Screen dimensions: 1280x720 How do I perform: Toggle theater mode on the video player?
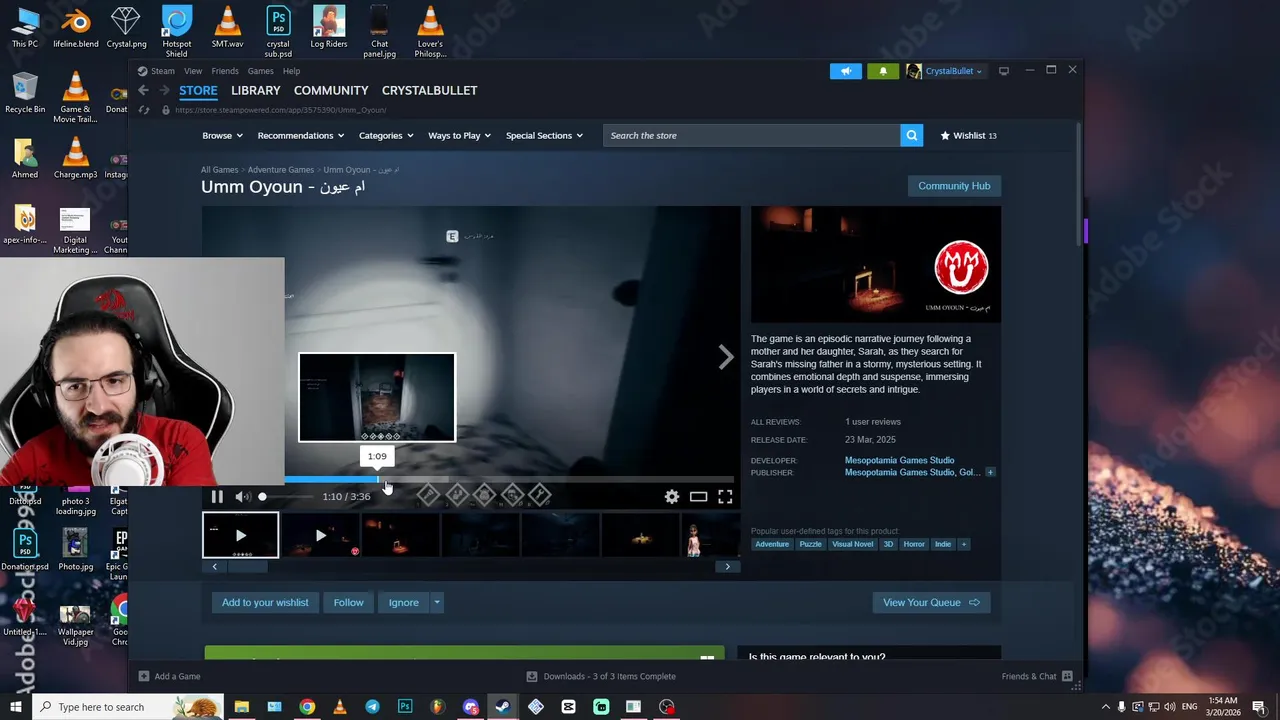(x=698, y=497)
